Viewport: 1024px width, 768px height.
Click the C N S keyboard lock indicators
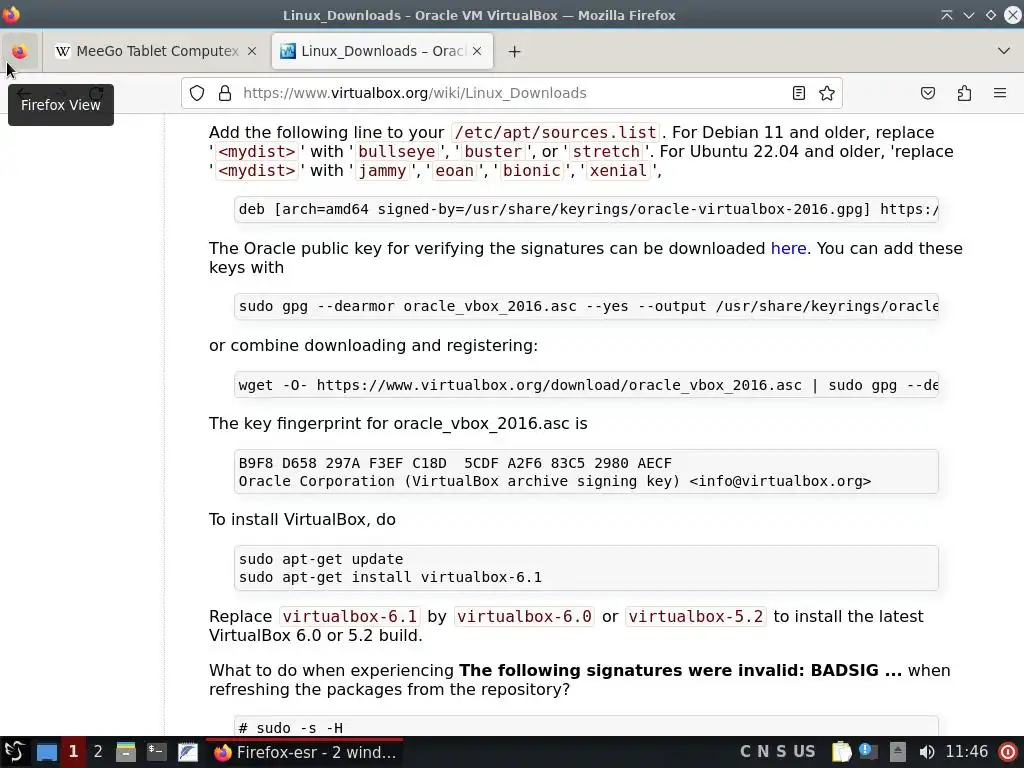pos(763,752)
